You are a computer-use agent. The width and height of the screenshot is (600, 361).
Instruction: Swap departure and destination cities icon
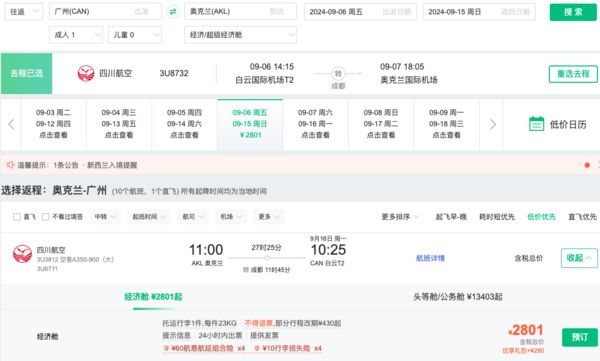tap(173, 11)
